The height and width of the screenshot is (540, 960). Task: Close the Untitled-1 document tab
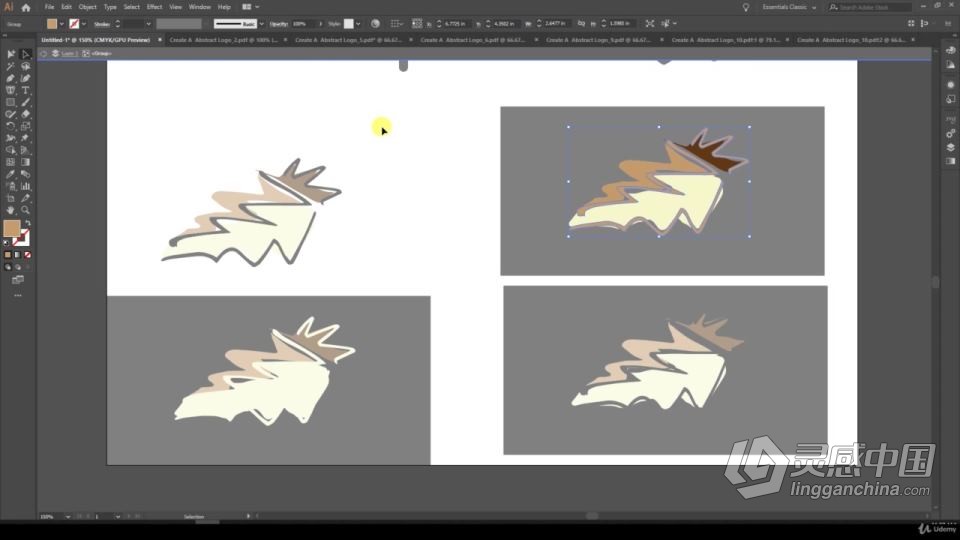click(160, 40)
